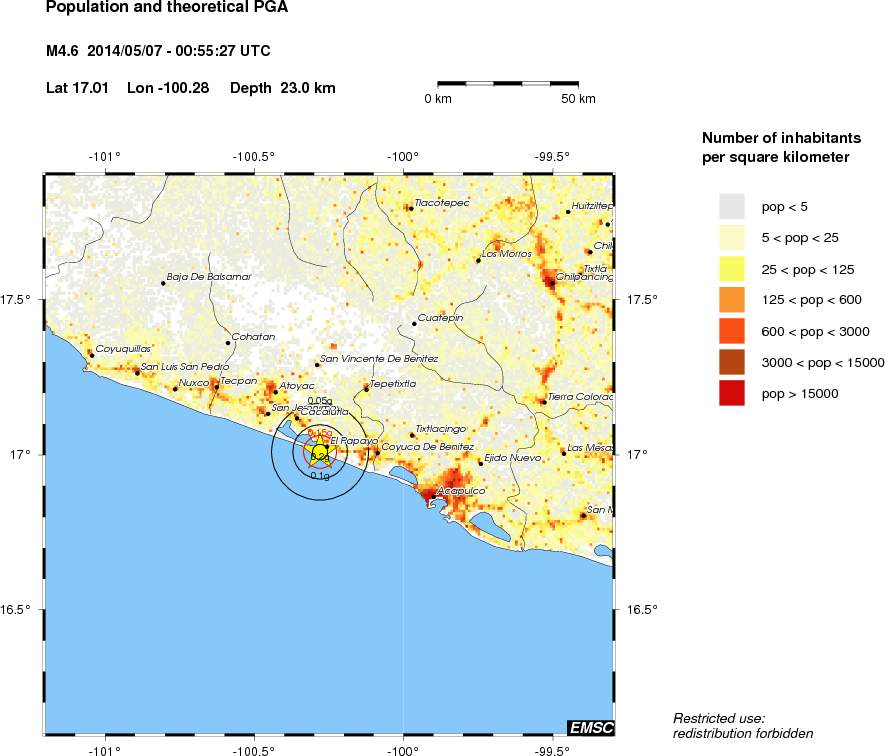Click the yellow epicenter star marker

point(319,453)
